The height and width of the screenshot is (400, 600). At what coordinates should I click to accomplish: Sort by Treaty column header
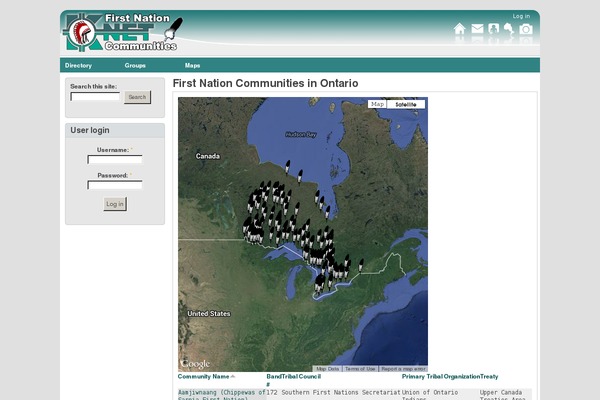[489, 377]
